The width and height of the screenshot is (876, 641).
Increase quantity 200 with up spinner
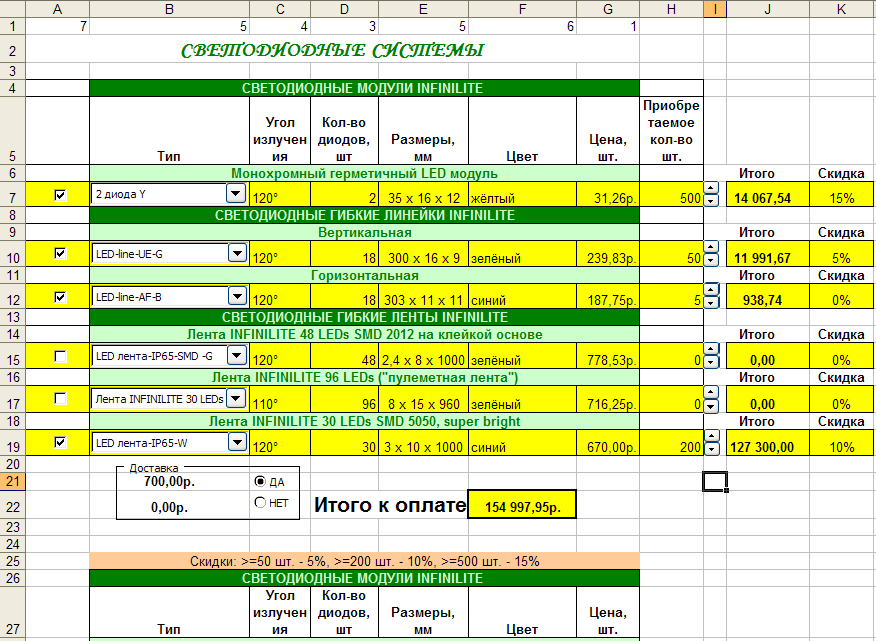[x=711, y=436]
